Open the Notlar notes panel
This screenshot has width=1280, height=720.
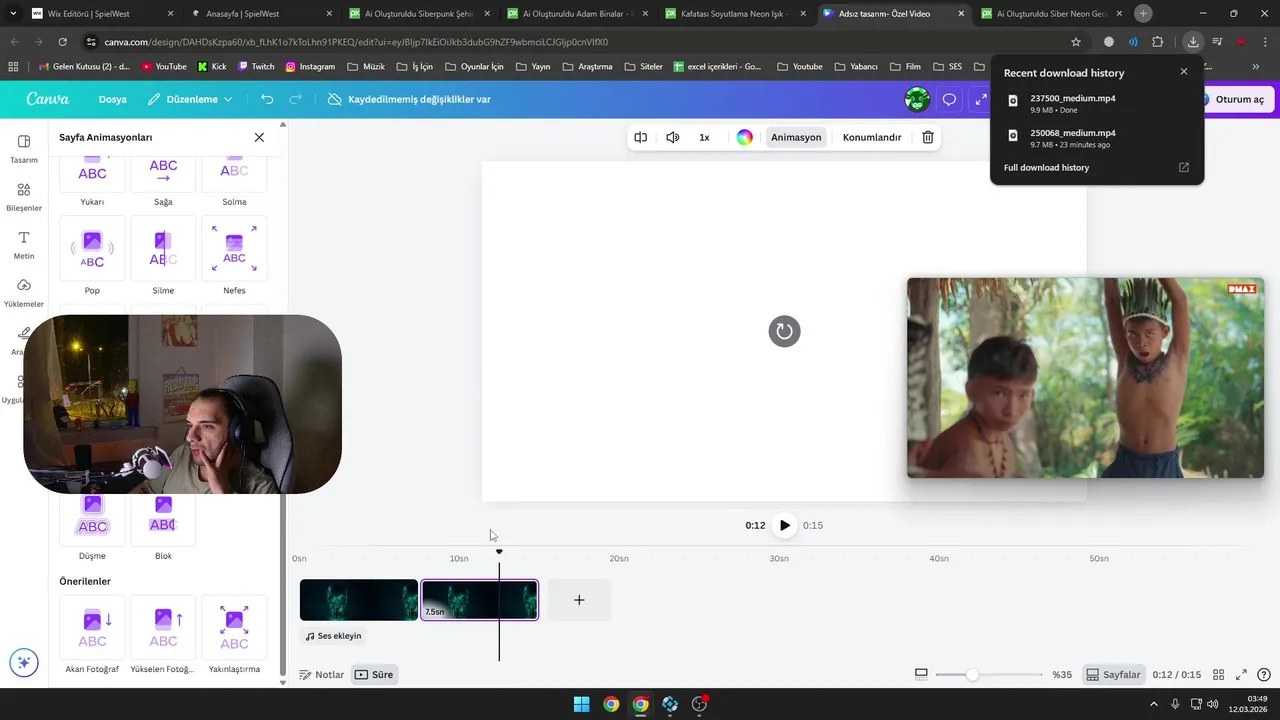(322, 675)
